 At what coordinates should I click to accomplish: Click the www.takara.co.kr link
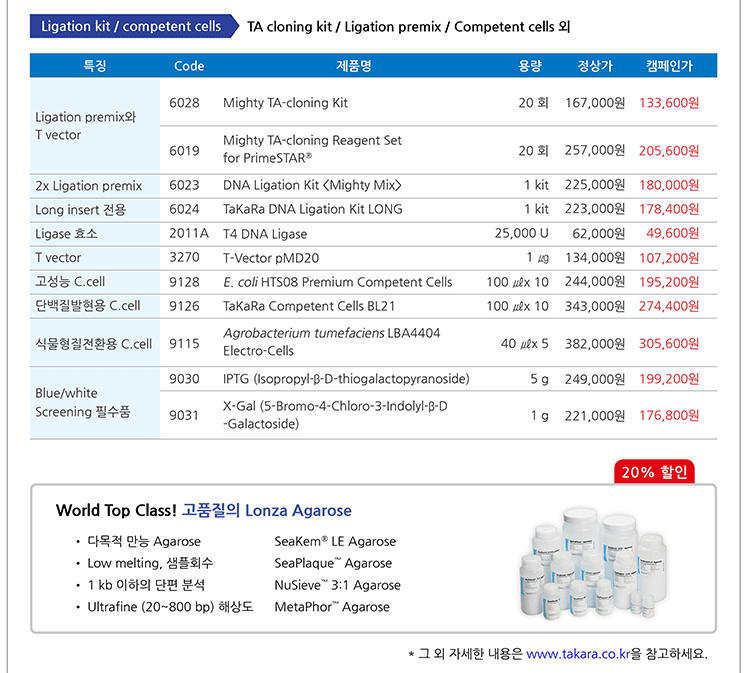[578, 653]
